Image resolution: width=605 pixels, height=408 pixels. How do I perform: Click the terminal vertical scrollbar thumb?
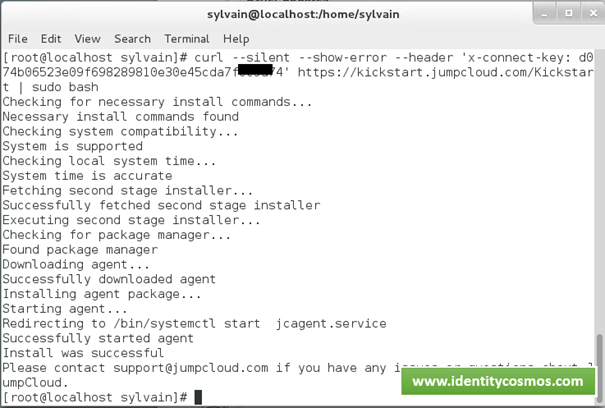pyautogui.click(x=599, y=367)
